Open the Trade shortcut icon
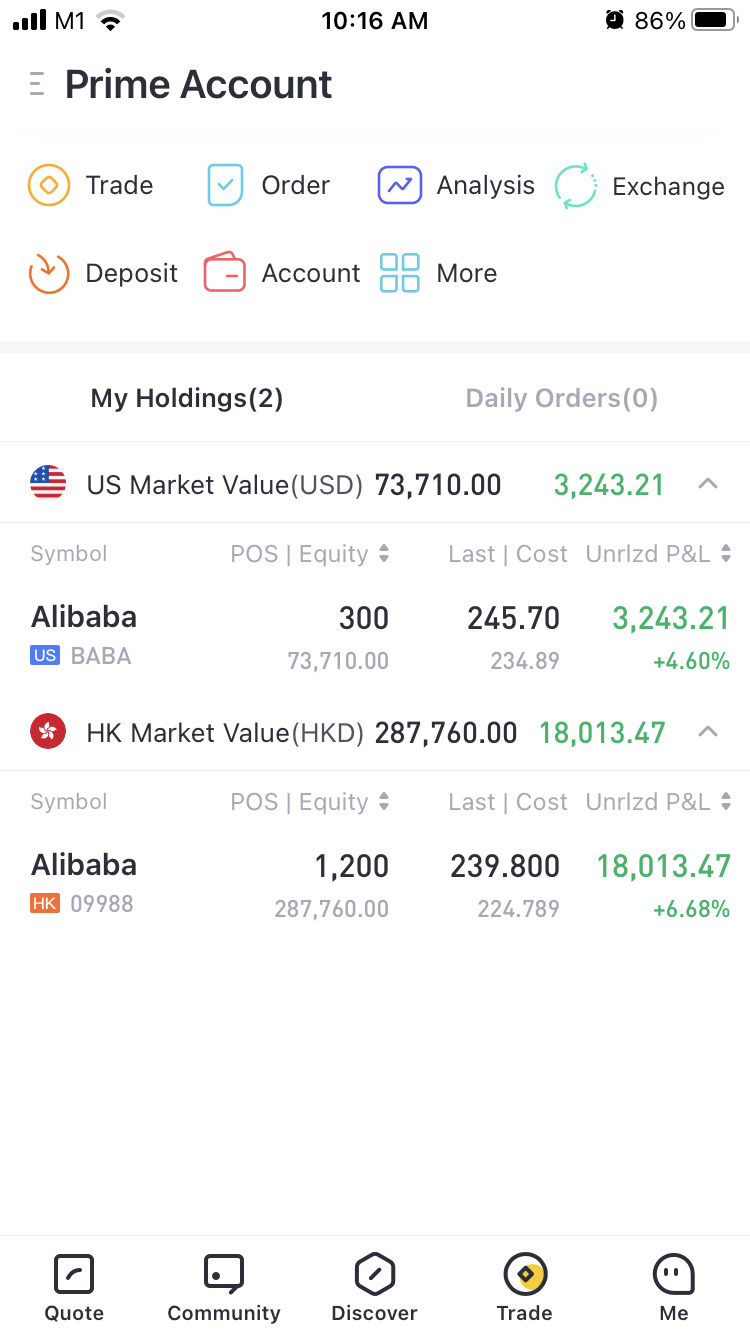 48,185
